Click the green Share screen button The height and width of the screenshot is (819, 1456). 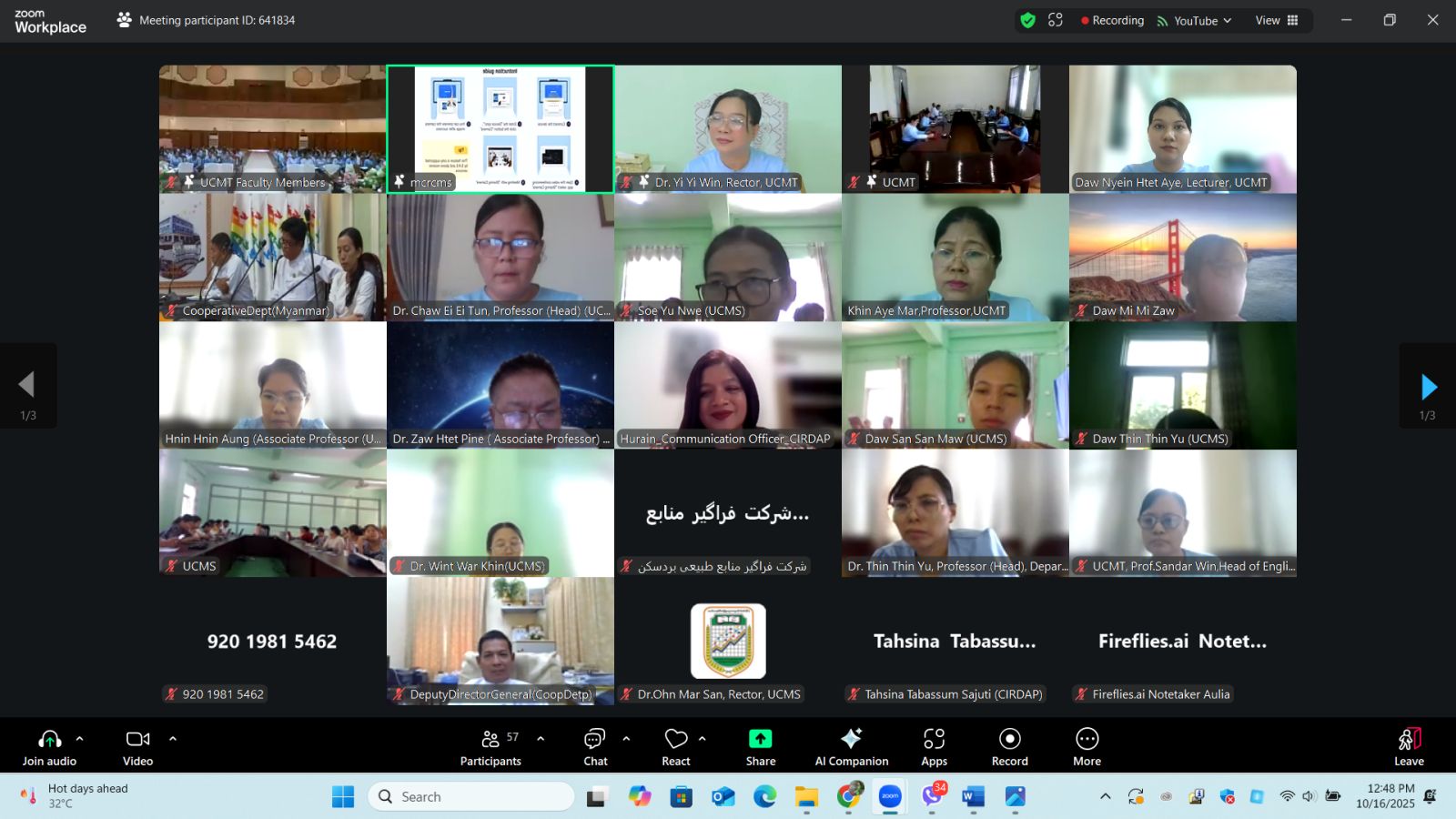[x=760, y=746]
